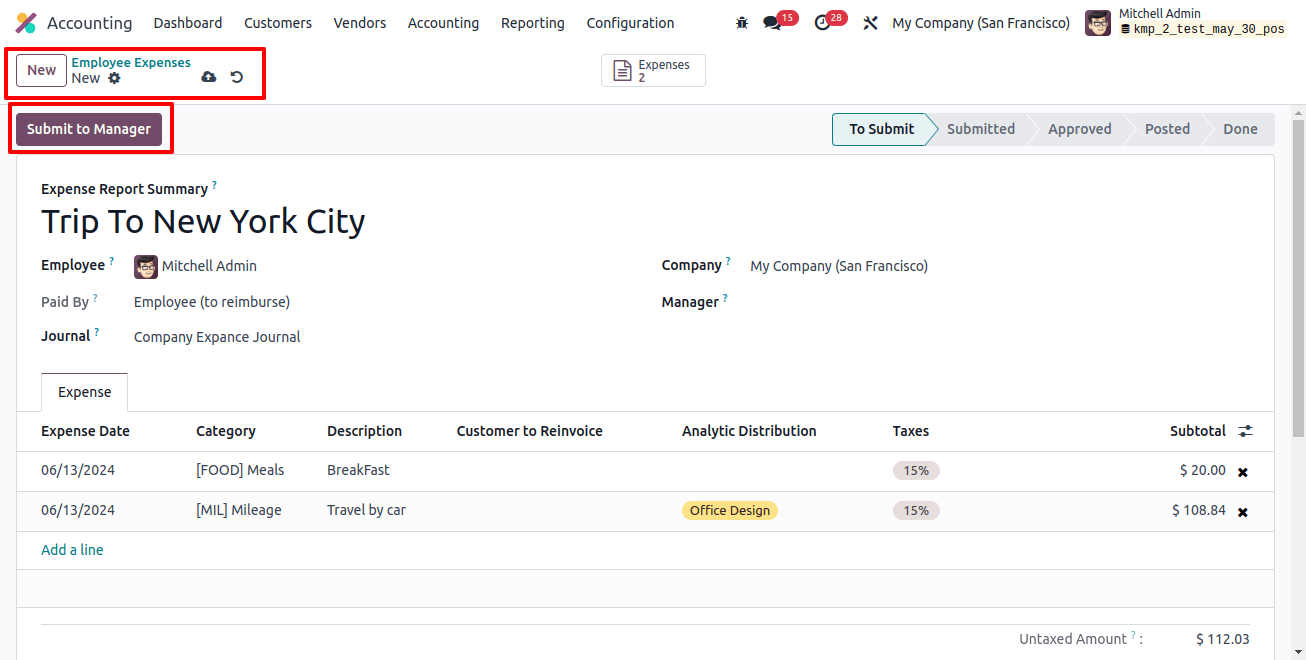Click the Description column header

[x=364, y=431]
